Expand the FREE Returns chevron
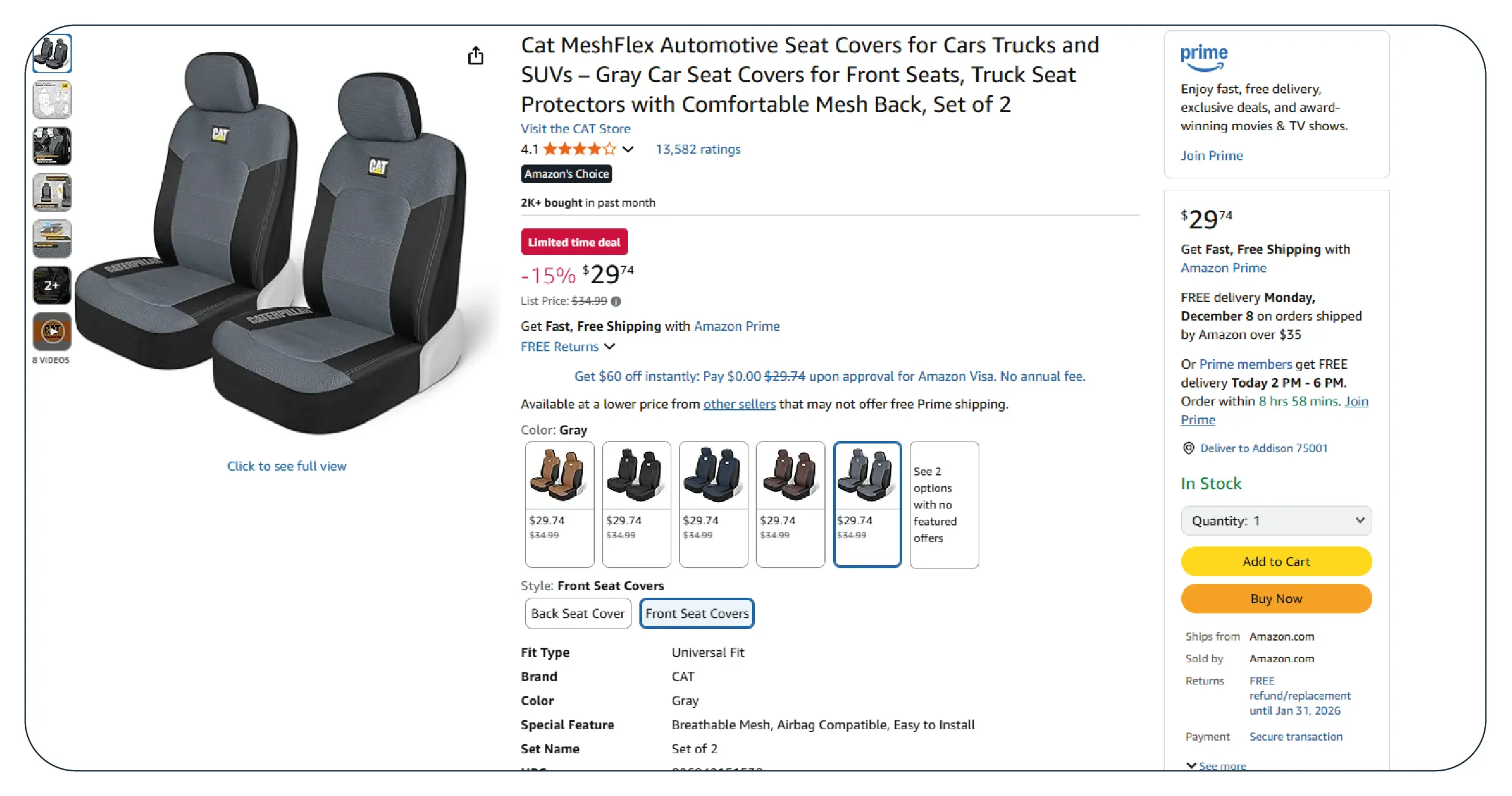The height and width of the screenshot is (796, 1512). tap(610, 346)
